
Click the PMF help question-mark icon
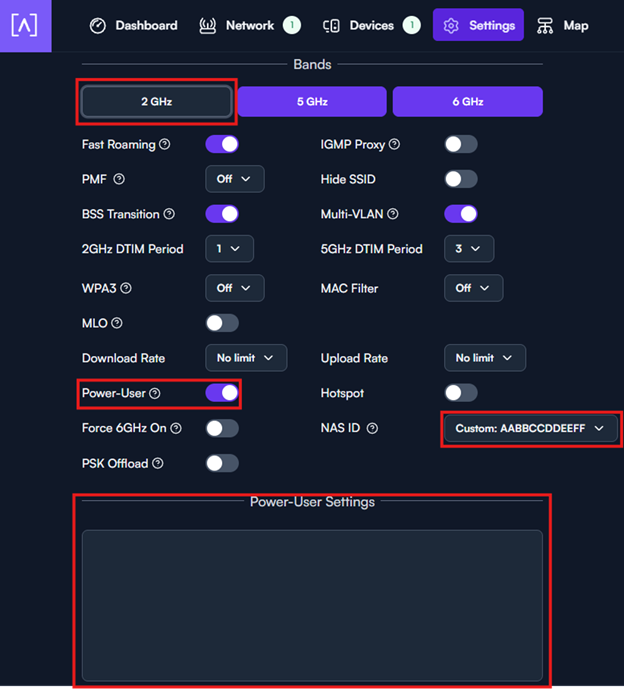tap(119, 179)
